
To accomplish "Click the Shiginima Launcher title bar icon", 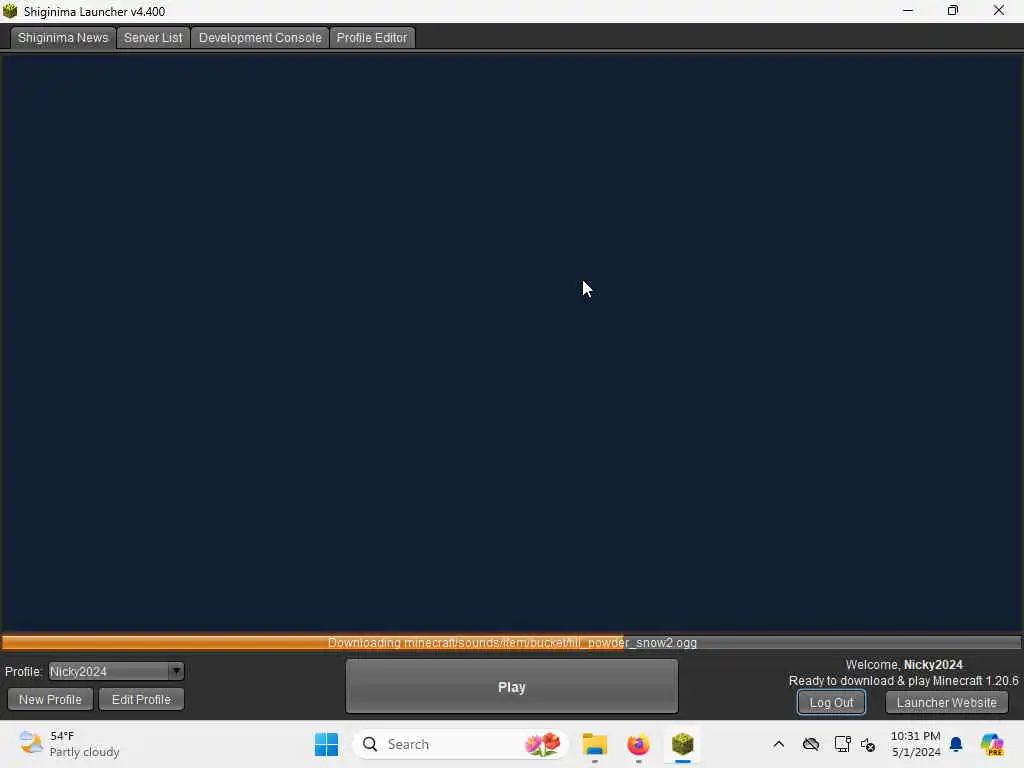I will tap(10, 11).
